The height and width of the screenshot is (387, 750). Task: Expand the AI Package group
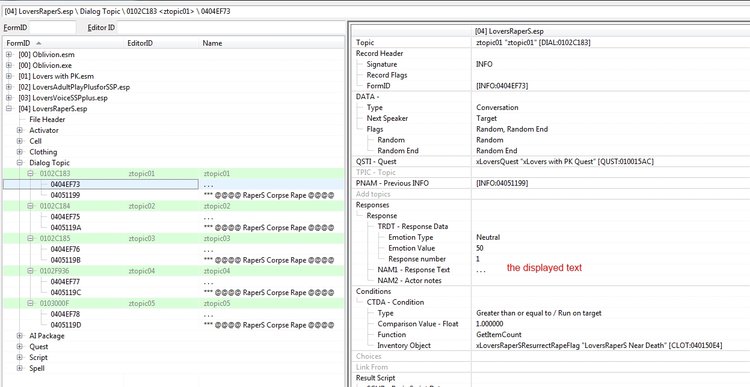20,336
